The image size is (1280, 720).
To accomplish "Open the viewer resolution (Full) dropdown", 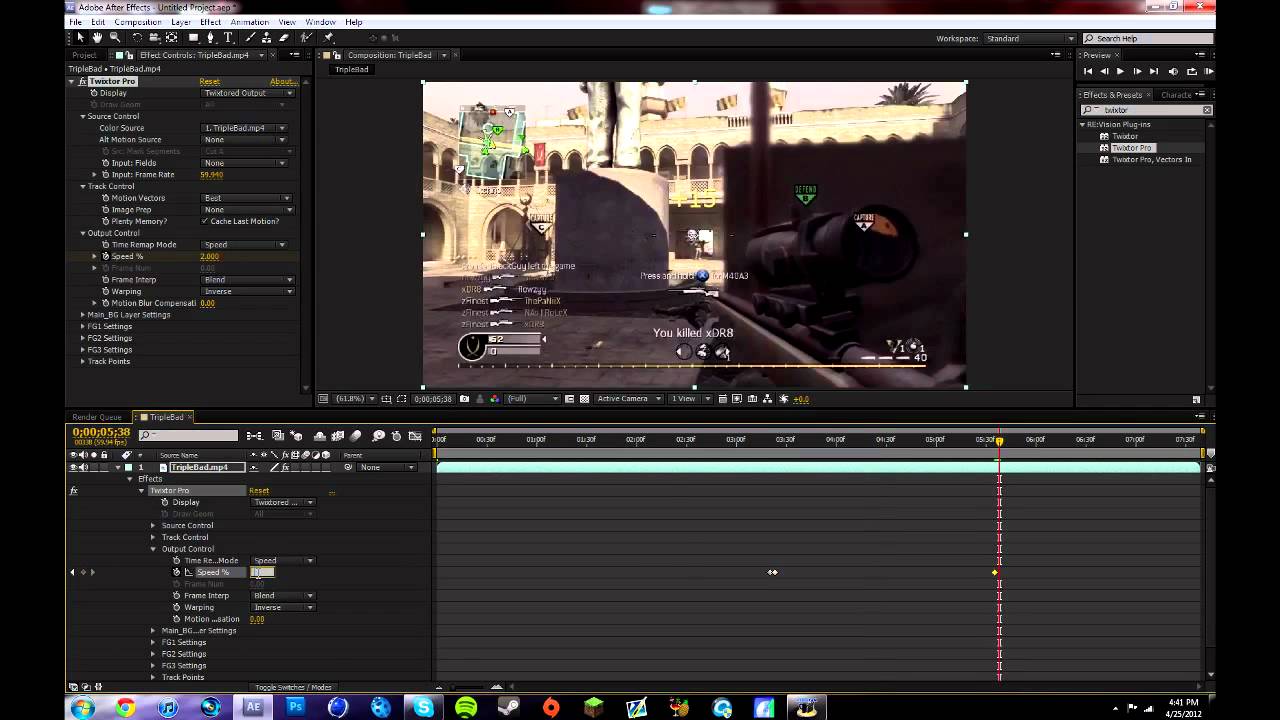I will tap(534, 399).
